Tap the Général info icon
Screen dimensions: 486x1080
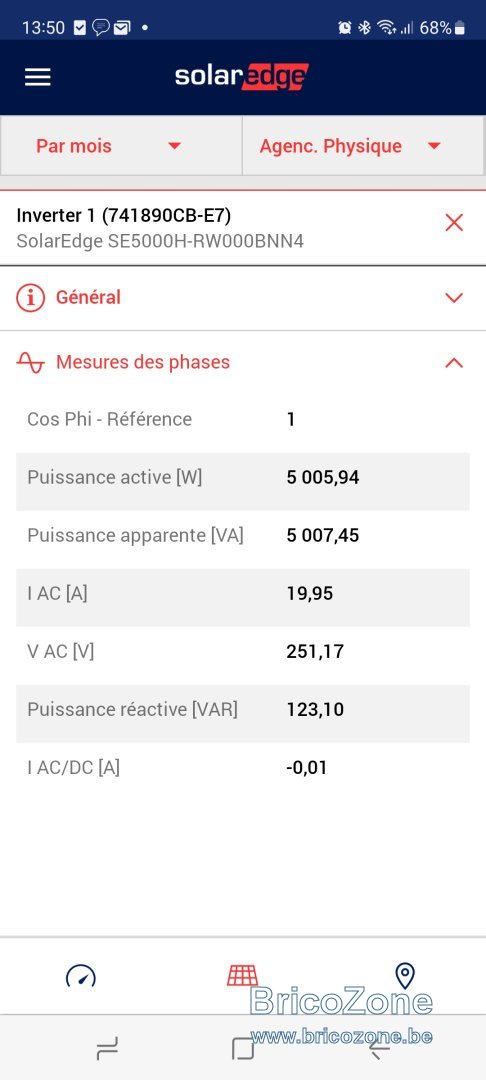point(30,298)
